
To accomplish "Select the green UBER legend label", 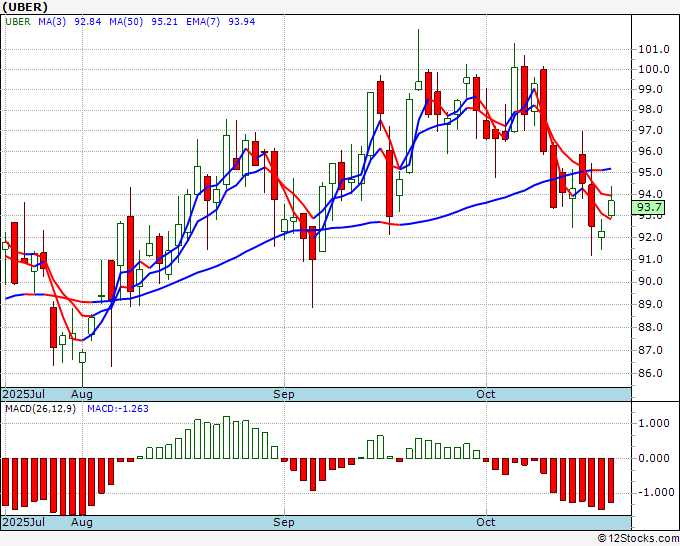I will coord(18,22).
